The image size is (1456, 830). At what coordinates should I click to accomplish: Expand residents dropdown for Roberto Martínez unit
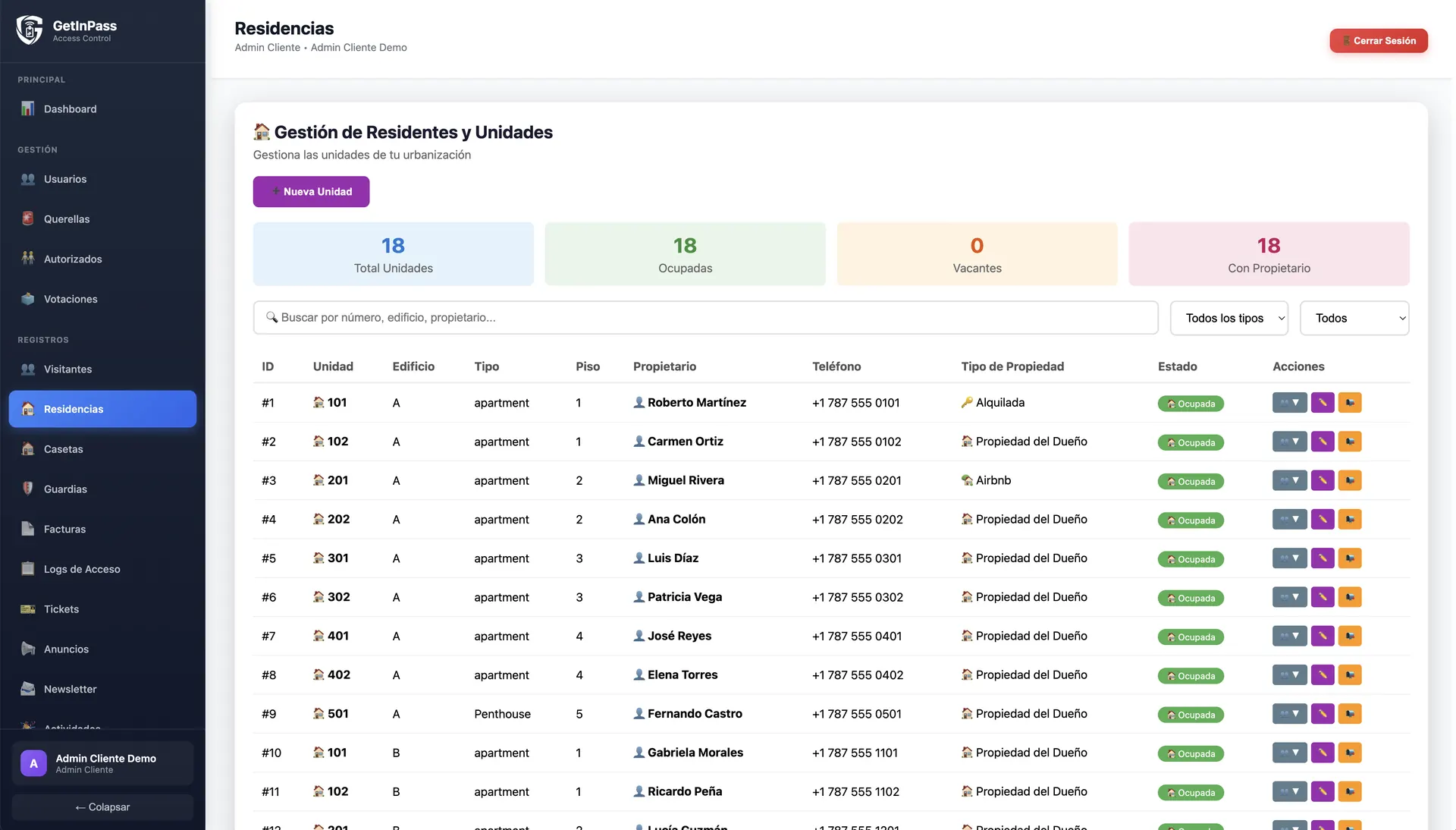click(x=1289, y=403)
